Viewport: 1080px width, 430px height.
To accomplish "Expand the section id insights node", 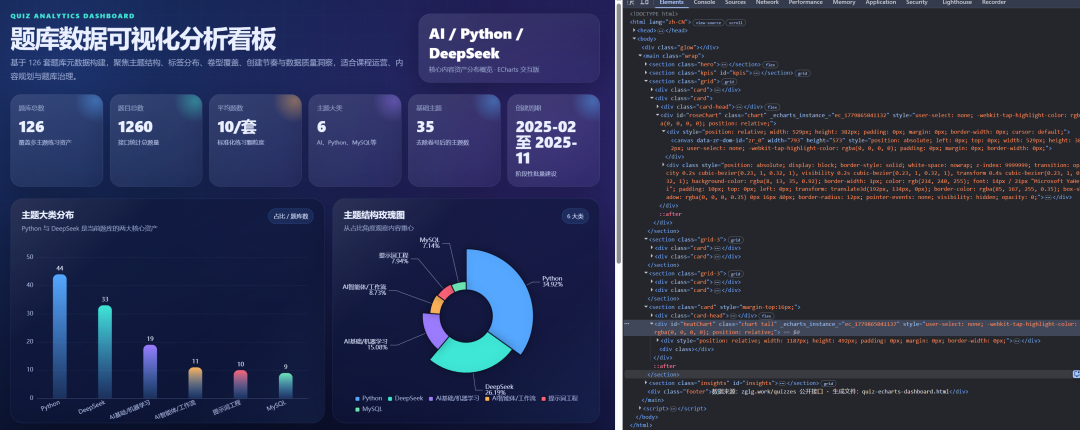I will pos(646,382).
